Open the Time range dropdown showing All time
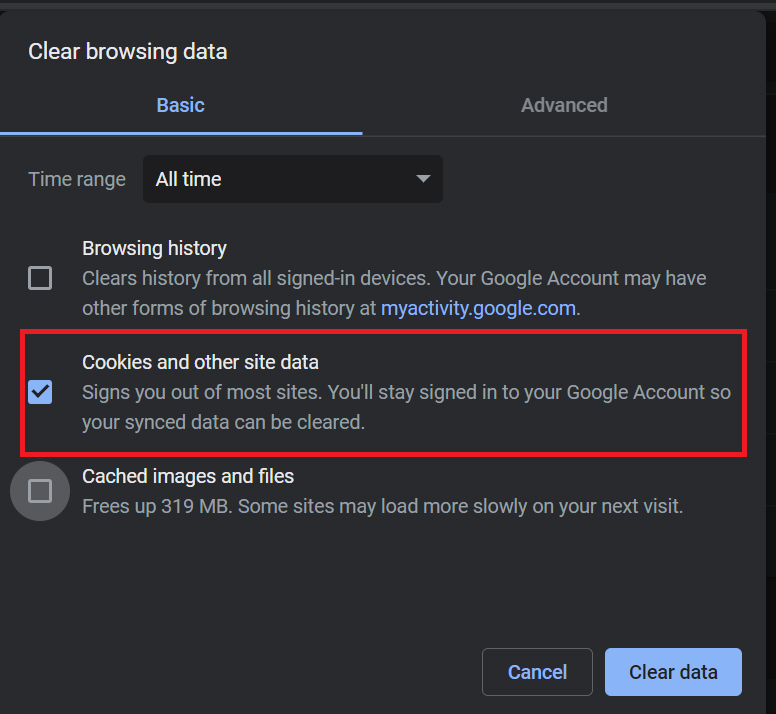Screen dimensions: 776x714 (292, 180)
